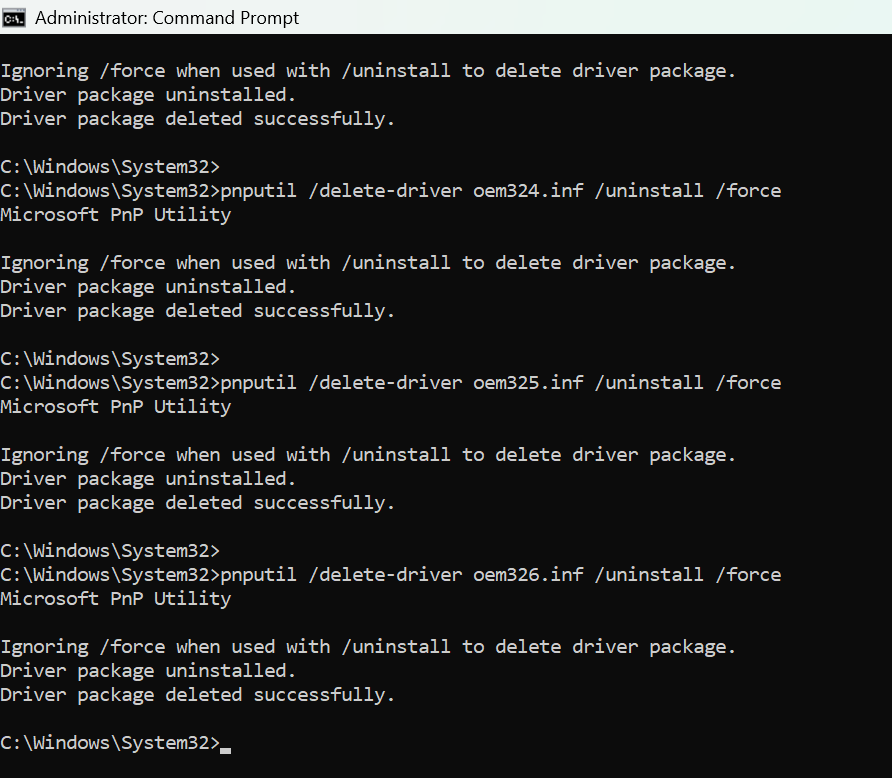
Task: Click the '/force' flag in the oem324 command
Action: [x=748, y=191]
